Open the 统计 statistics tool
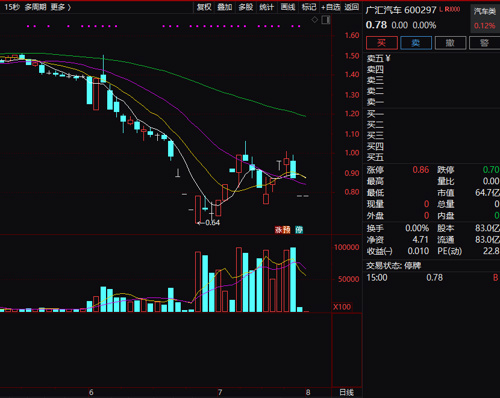 (266, 7)
